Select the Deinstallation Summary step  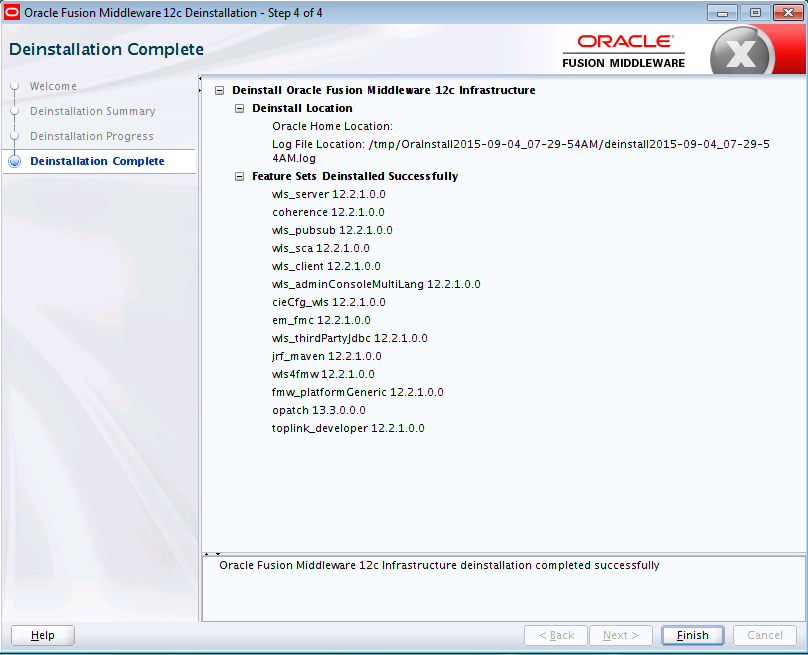coord(93,111)
